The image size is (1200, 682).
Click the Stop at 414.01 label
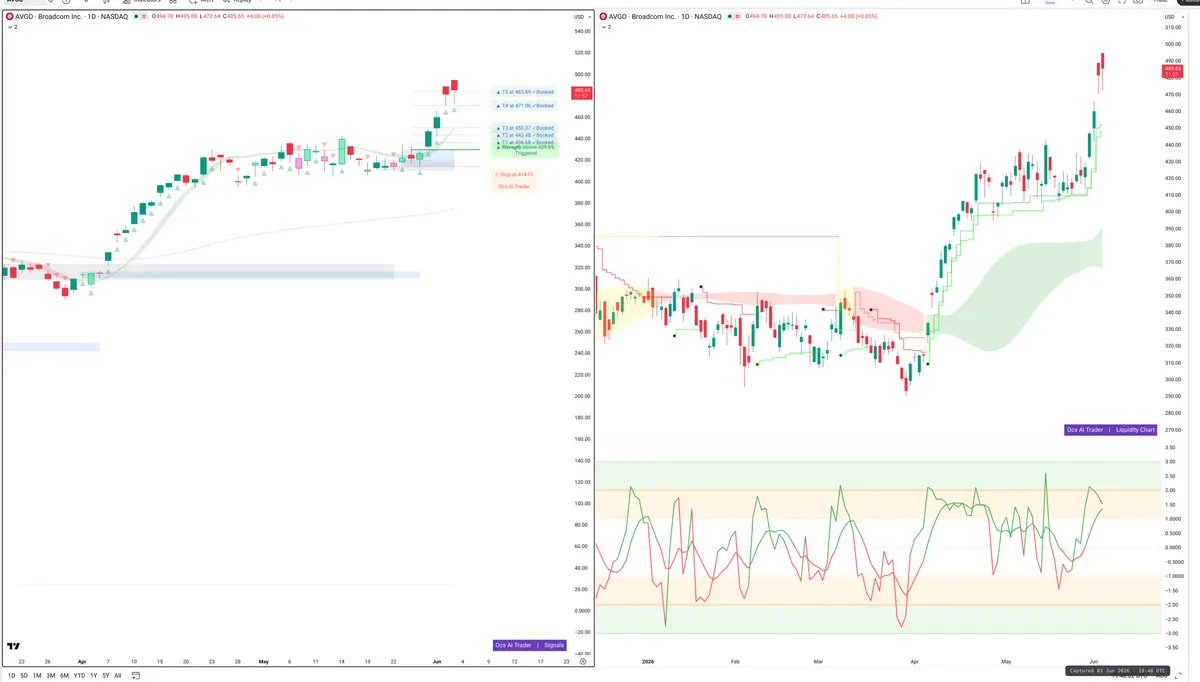pos(514,174)
